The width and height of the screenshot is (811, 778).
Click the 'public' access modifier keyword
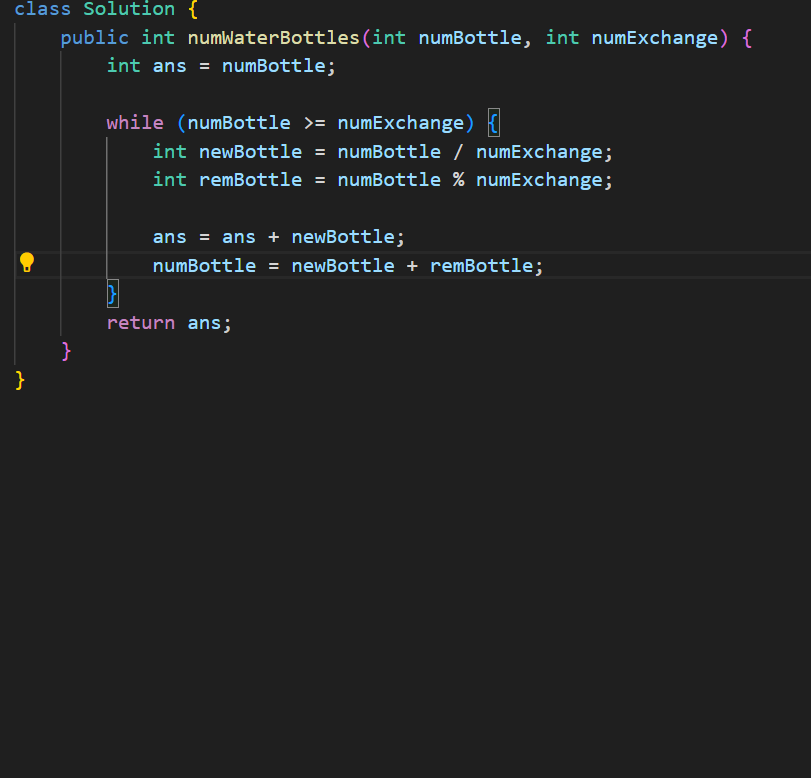(95, 38)
